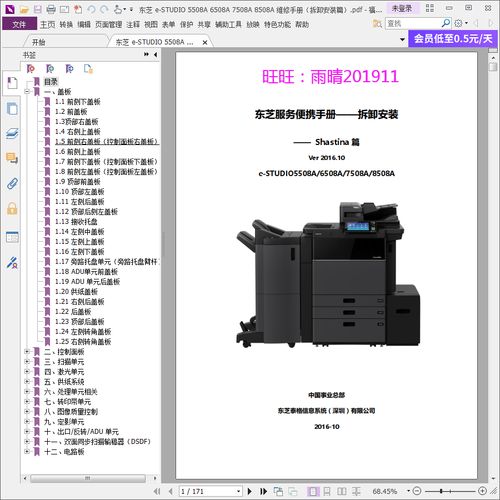
Task: Expand the bookmark panel double-arrow button
Action: (x=146, y=54)
